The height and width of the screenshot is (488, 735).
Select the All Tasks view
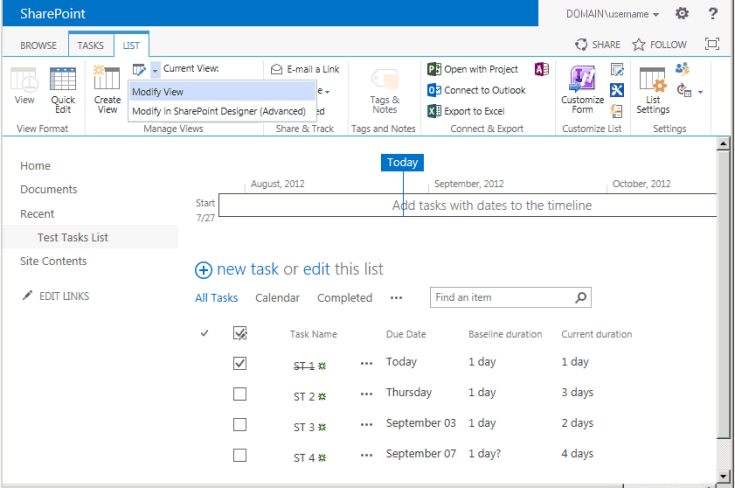click(x=217, y=298)
